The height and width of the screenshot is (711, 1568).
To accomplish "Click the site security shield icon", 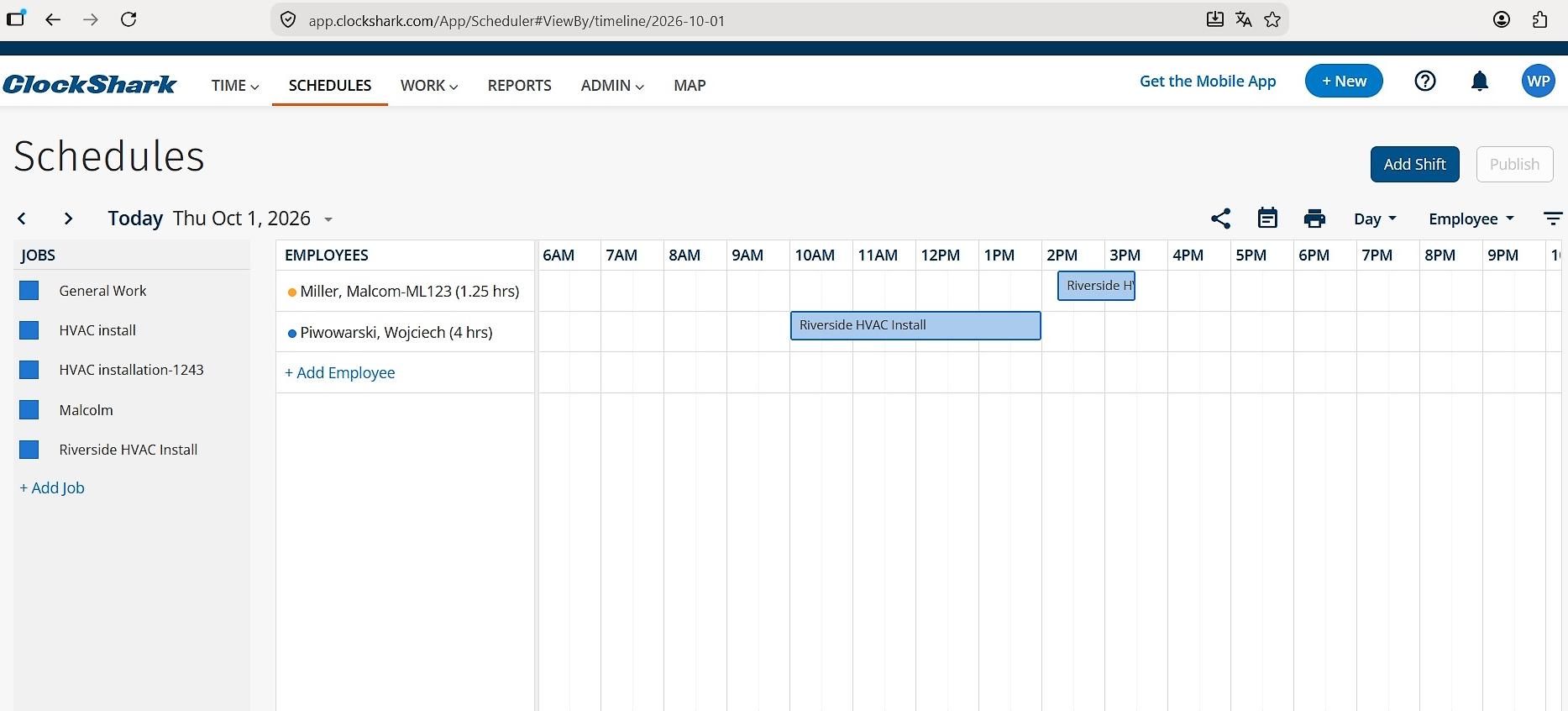I will (288, 20).
